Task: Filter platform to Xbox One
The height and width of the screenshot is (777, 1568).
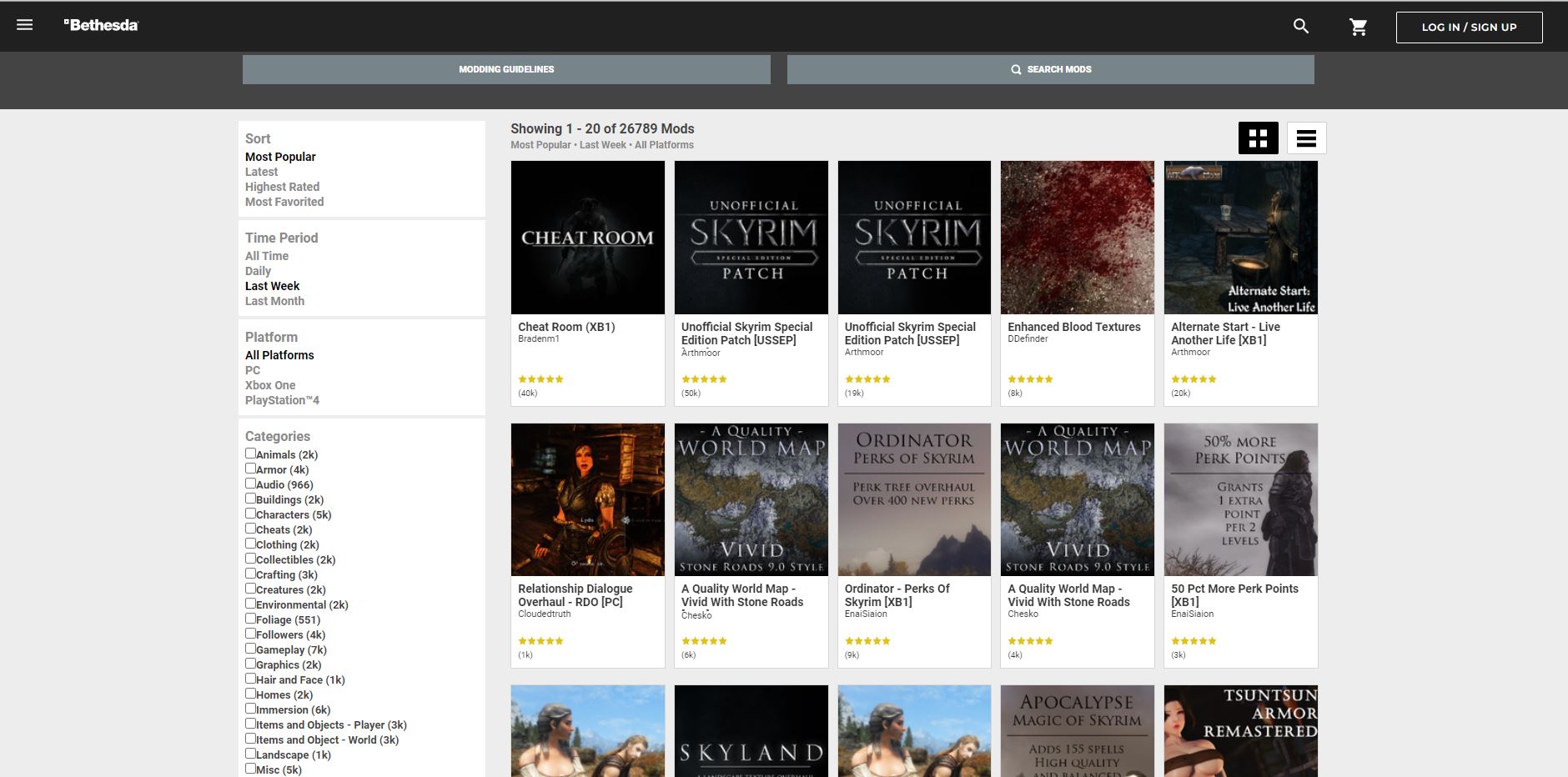Action: coord(270,385)
